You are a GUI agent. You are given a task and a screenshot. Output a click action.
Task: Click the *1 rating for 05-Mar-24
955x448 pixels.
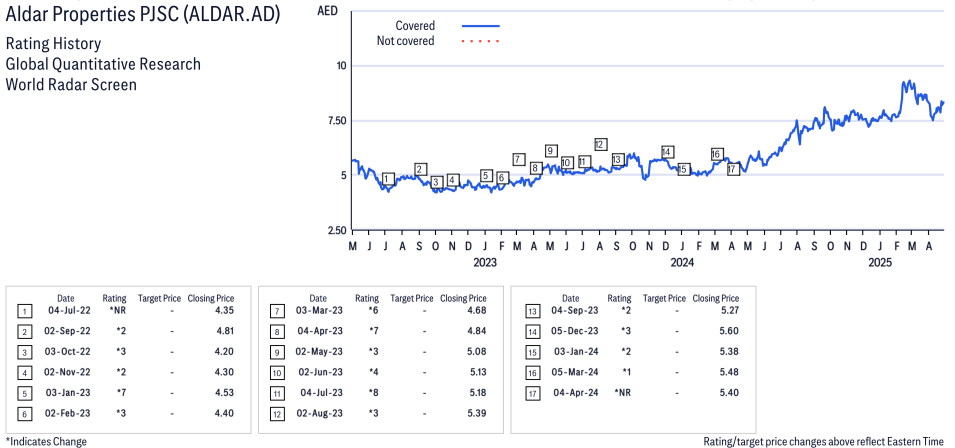(x=627, y=373)
